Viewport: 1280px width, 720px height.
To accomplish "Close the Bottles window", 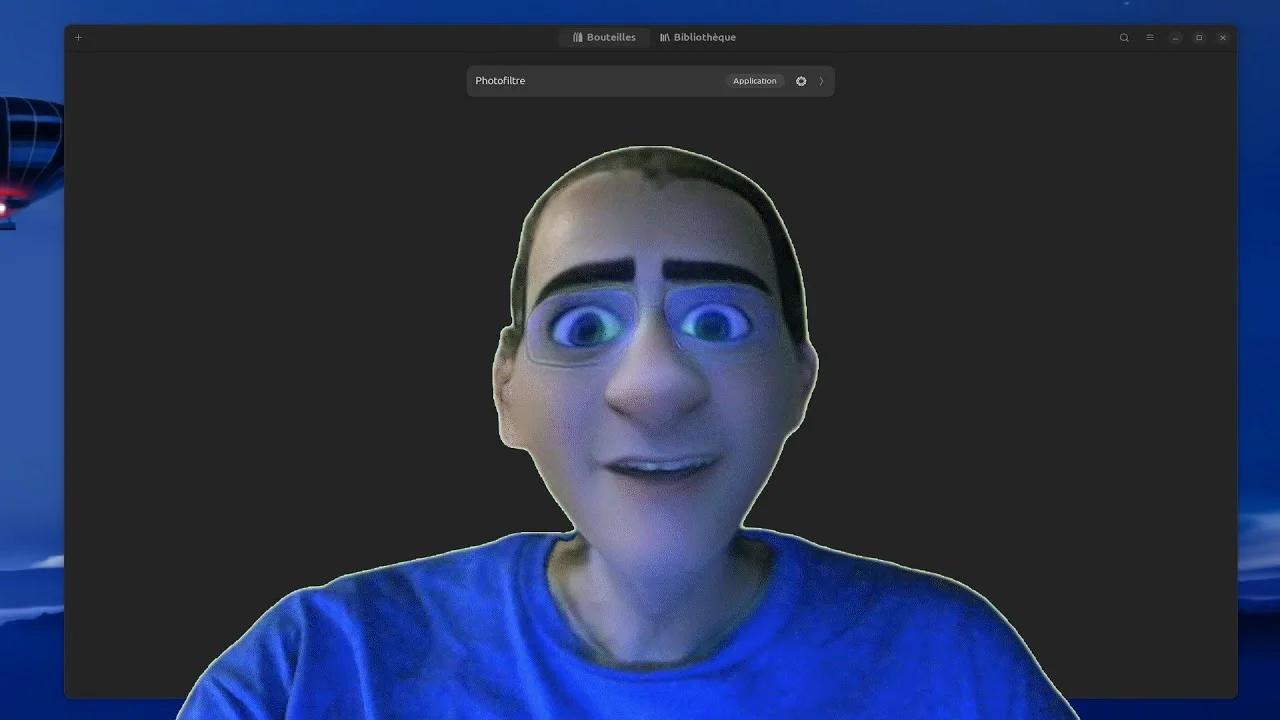I will (x=1222, y=38).
